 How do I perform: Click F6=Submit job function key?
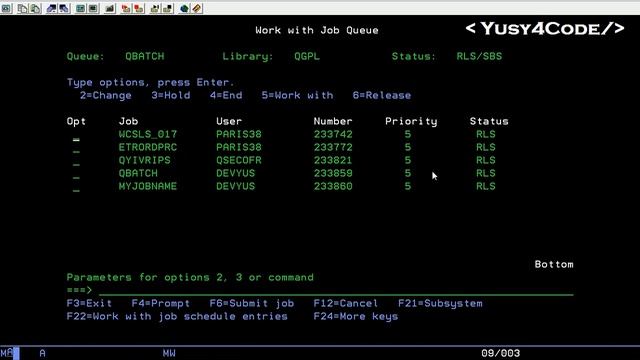coord(251,303)
